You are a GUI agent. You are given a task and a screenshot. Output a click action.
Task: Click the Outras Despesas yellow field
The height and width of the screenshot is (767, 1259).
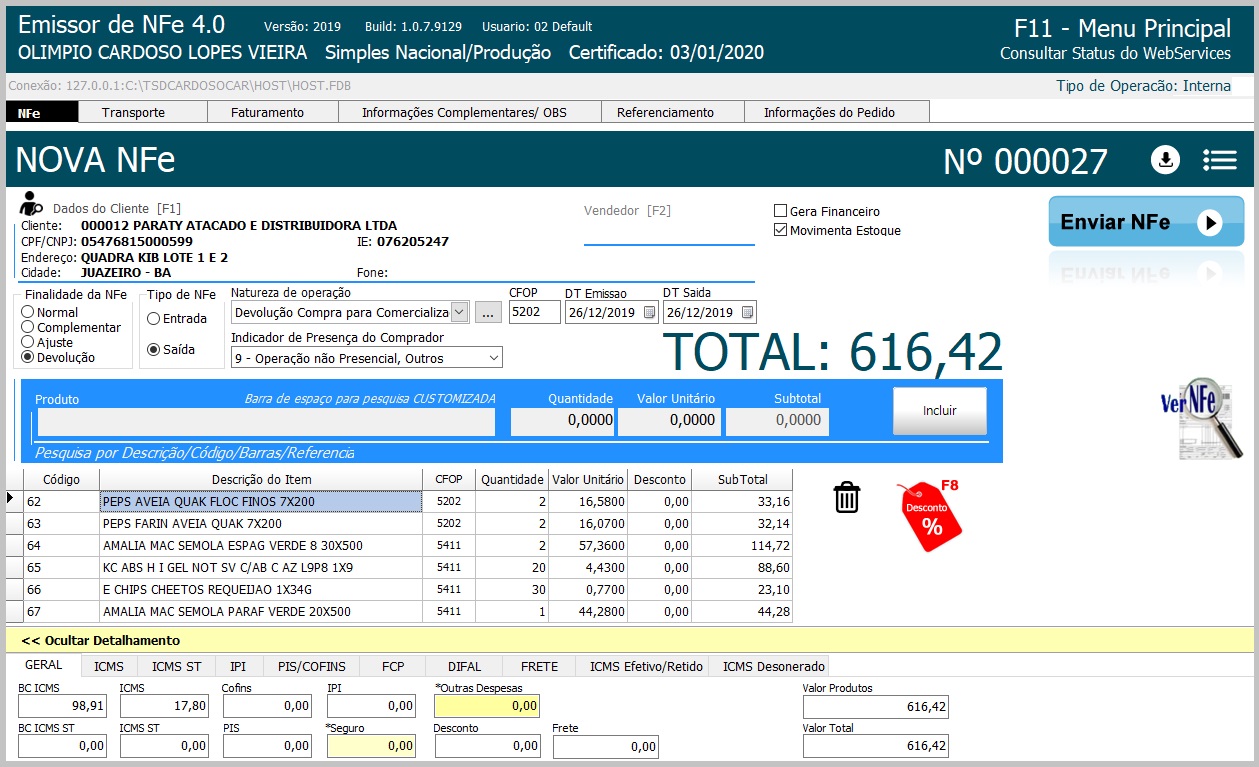(x=486, y=706)
